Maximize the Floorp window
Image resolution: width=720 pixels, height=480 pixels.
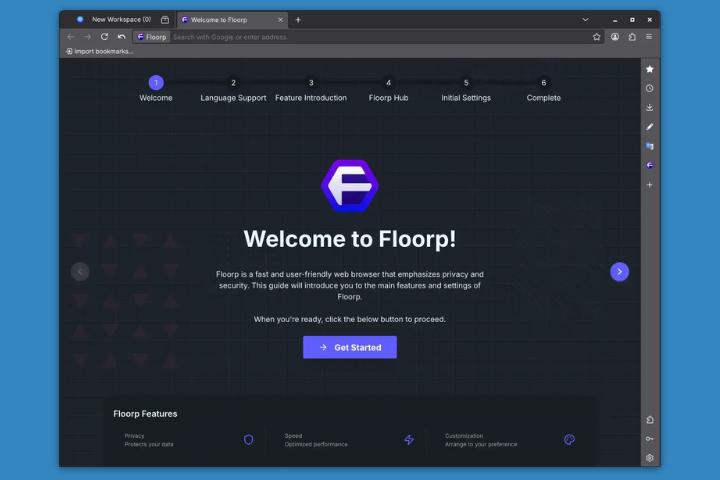pyautogui.click(x=632, y=20)
